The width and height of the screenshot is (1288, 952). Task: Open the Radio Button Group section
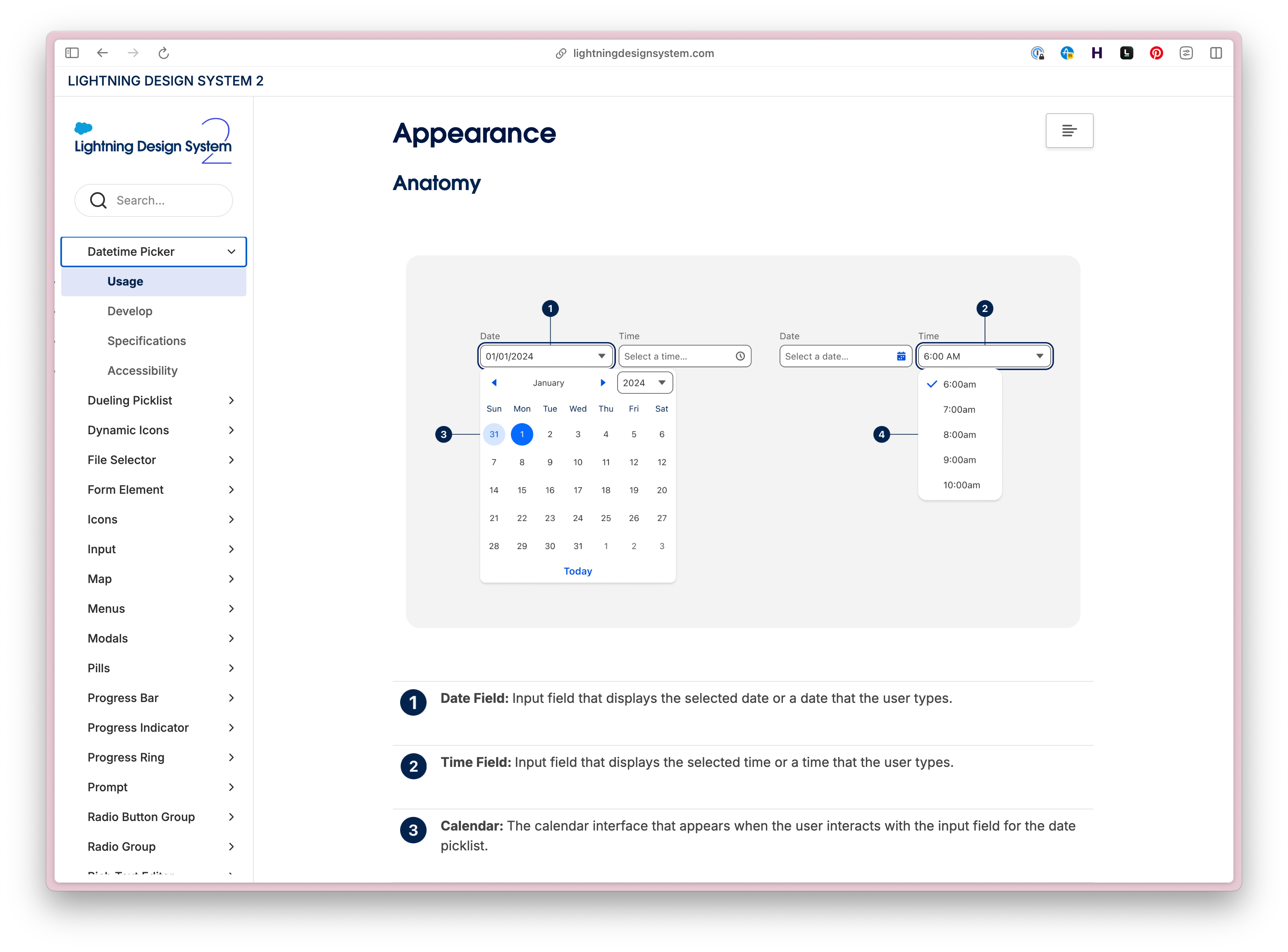click(x=154, y=817)
